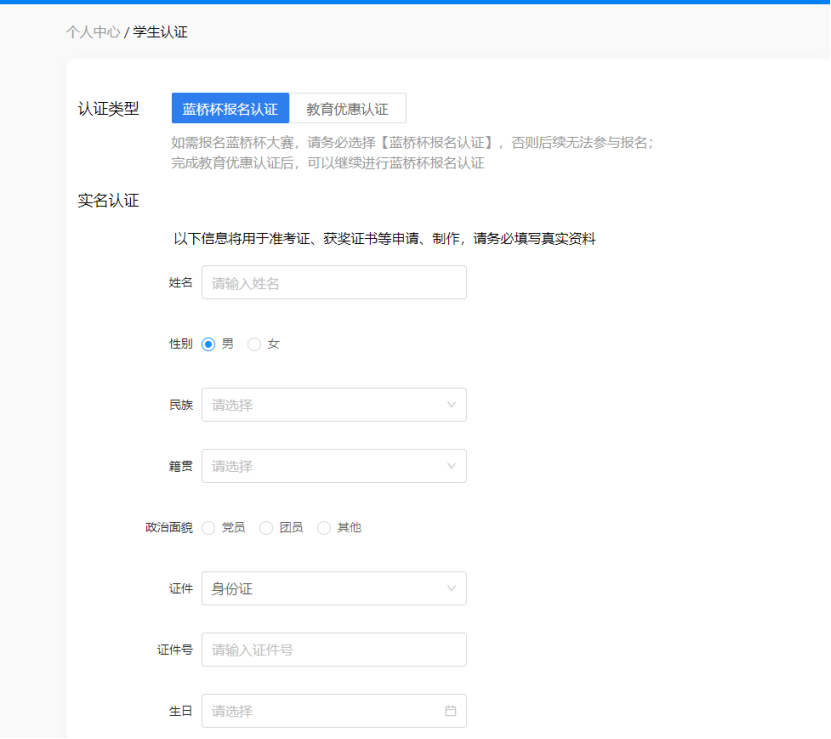Click the hint line starting 如需报名蓝桥杯大赛
The image size is (831, 739).
(412, 143)
